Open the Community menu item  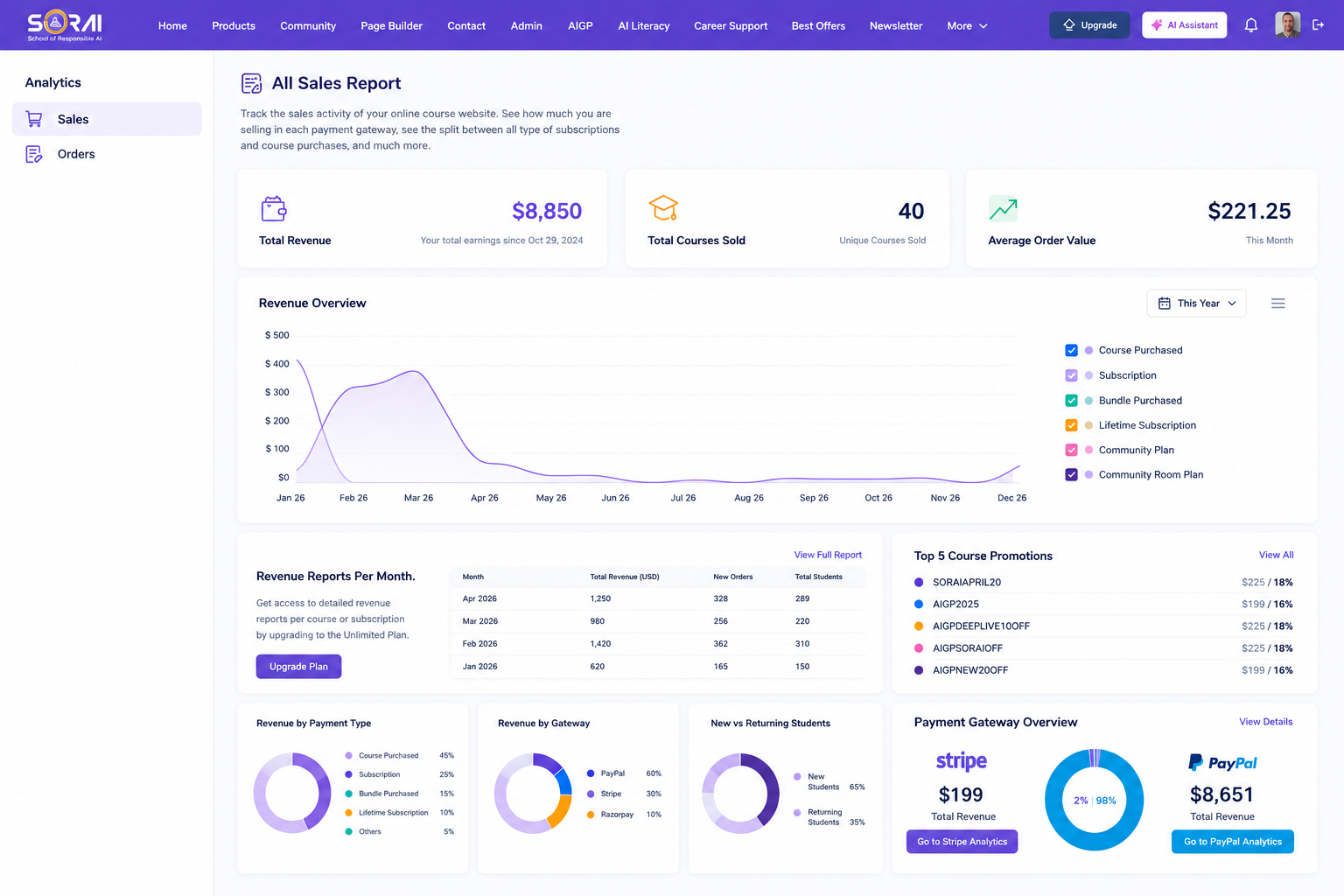pyautogui.click(x=308, y=25)
